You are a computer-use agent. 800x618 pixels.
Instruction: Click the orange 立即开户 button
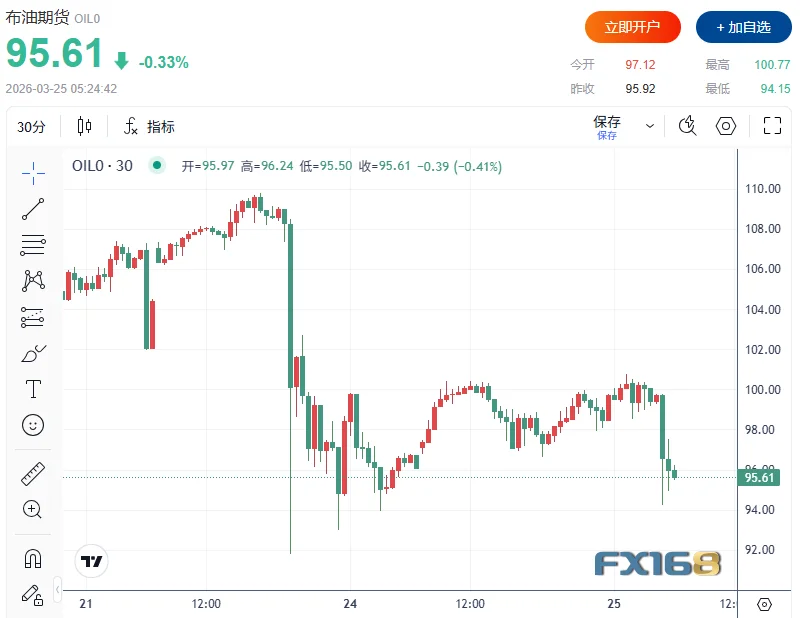pyautogui.click(x=633, y=27)
